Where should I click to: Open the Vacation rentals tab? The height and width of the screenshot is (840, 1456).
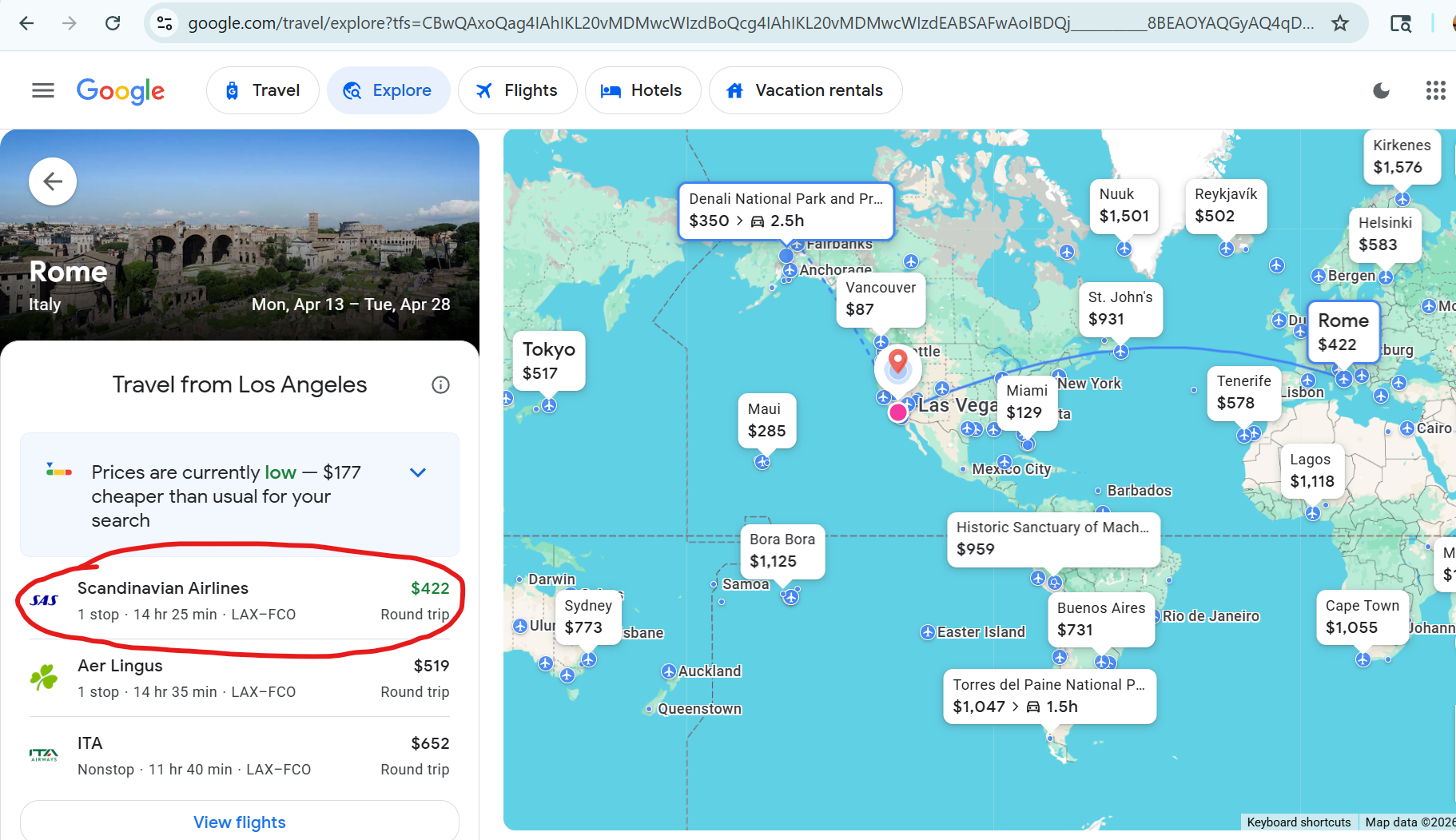tap(806, 90)
